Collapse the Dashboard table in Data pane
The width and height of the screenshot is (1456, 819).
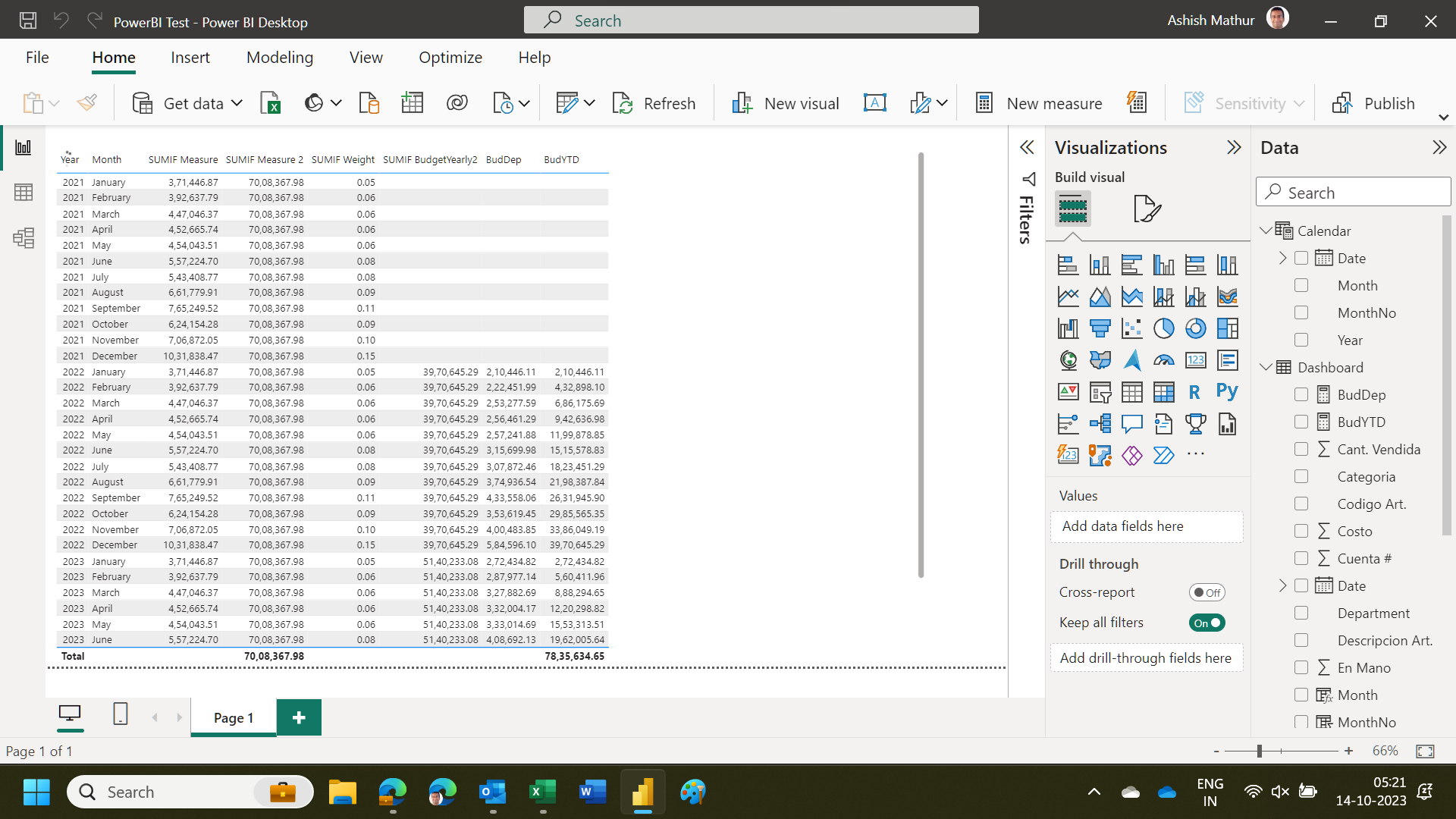1265,367
